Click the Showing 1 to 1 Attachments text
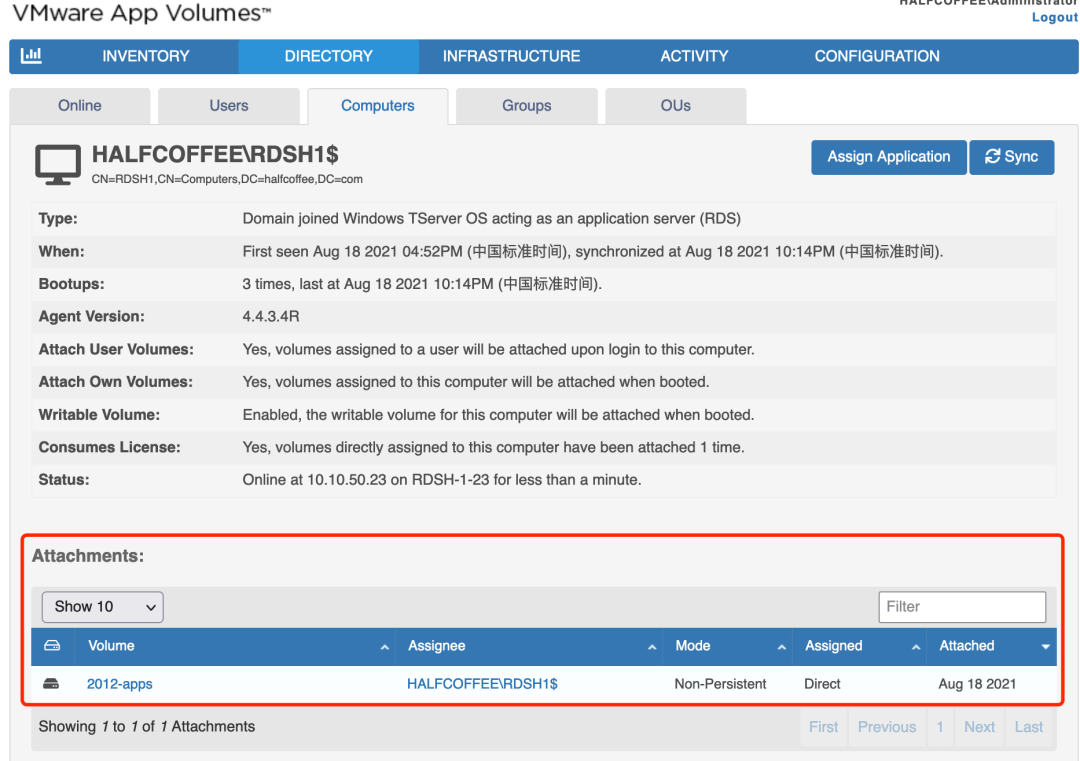Viewport: 1080px width, 761px height. [147, 727]
